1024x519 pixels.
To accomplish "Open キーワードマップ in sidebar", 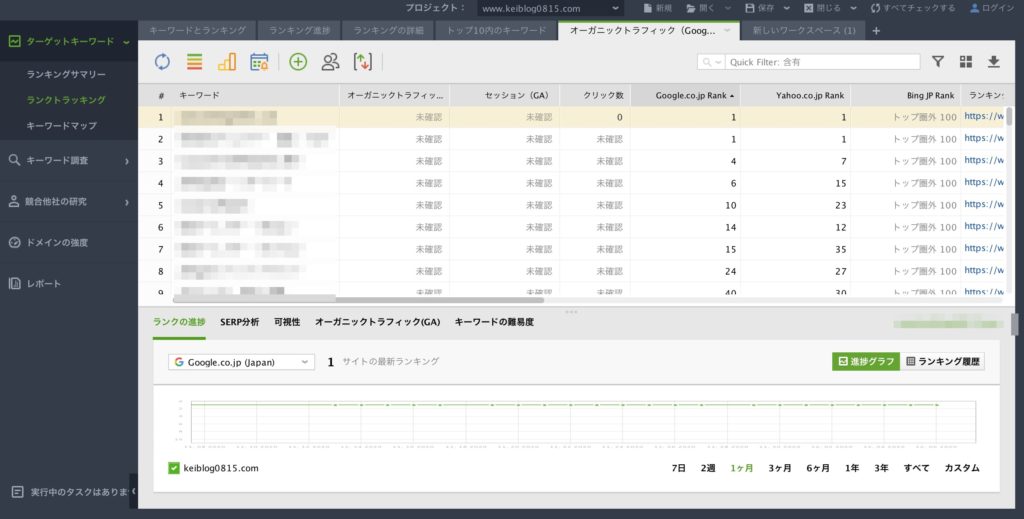I will click(61, 125).
